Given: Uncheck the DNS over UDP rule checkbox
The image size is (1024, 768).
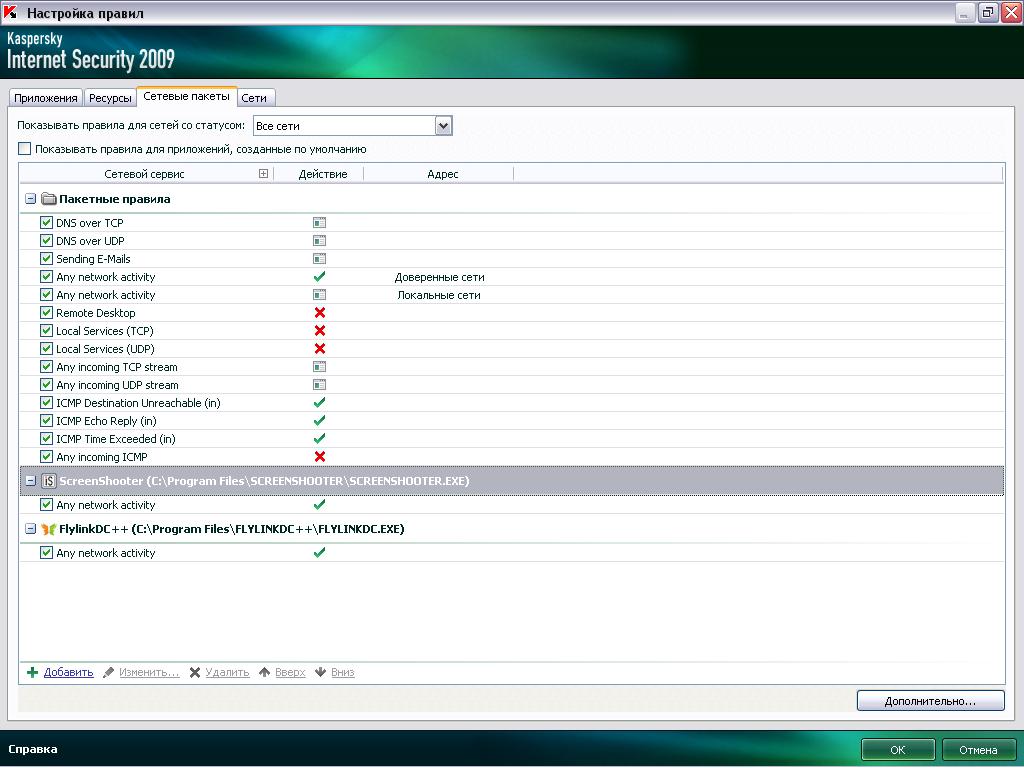Looking at the screenshot, I should pos(46,241).
